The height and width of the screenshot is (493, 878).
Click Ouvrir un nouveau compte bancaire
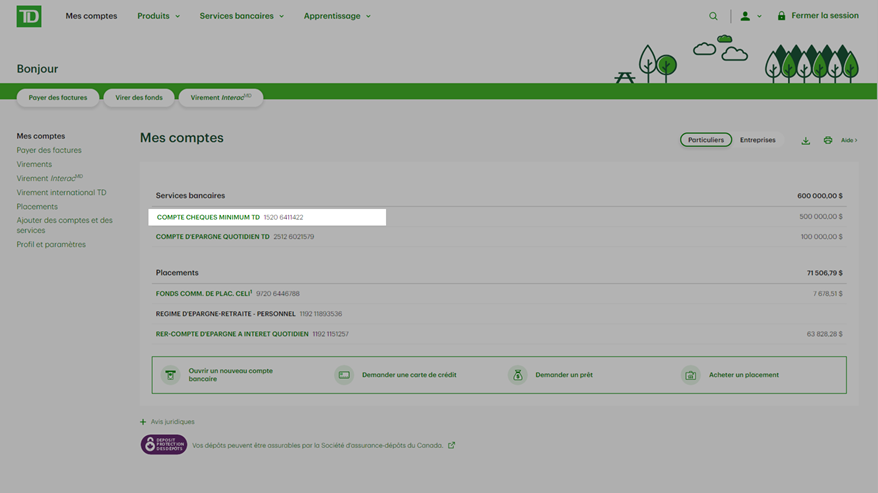point(231,375)
